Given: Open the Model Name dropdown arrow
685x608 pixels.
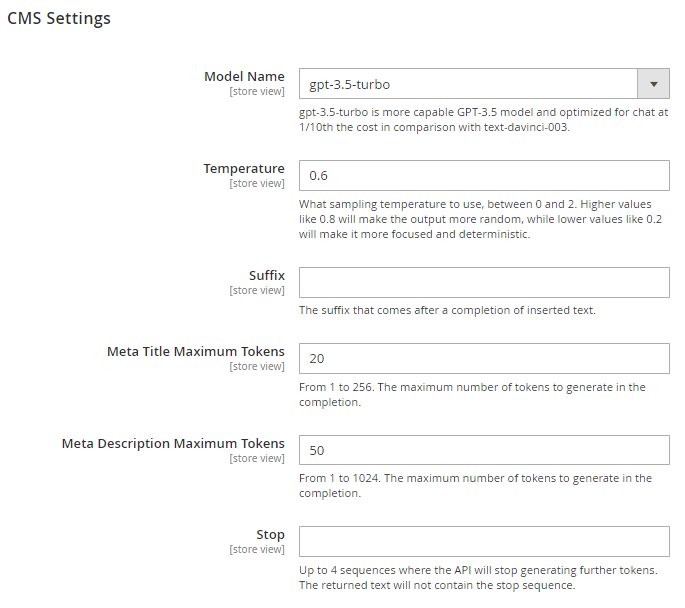Looking at the screenshot, I should click(653, 84).
